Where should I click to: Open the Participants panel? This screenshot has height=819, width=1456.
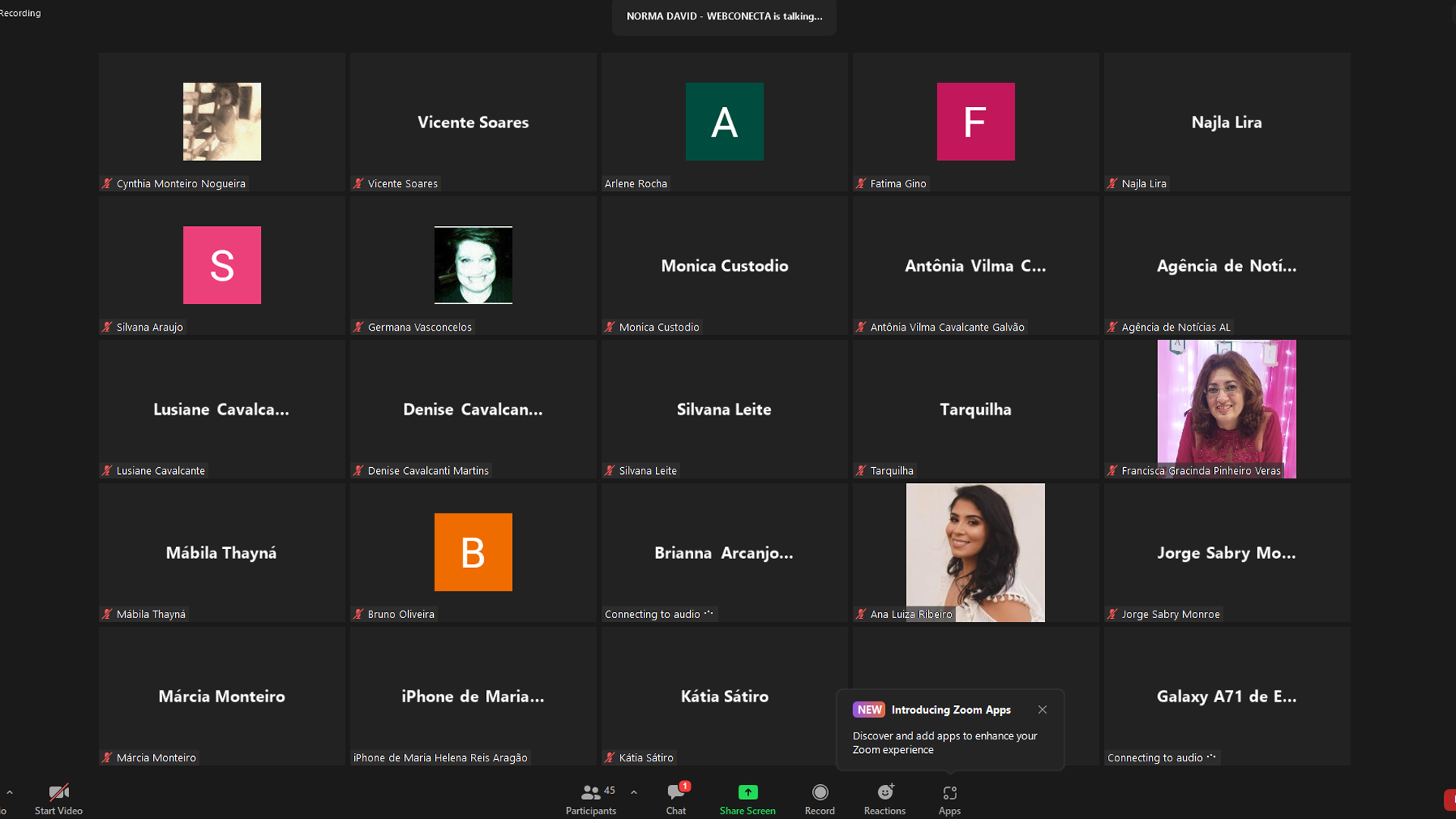pos(591,799)
